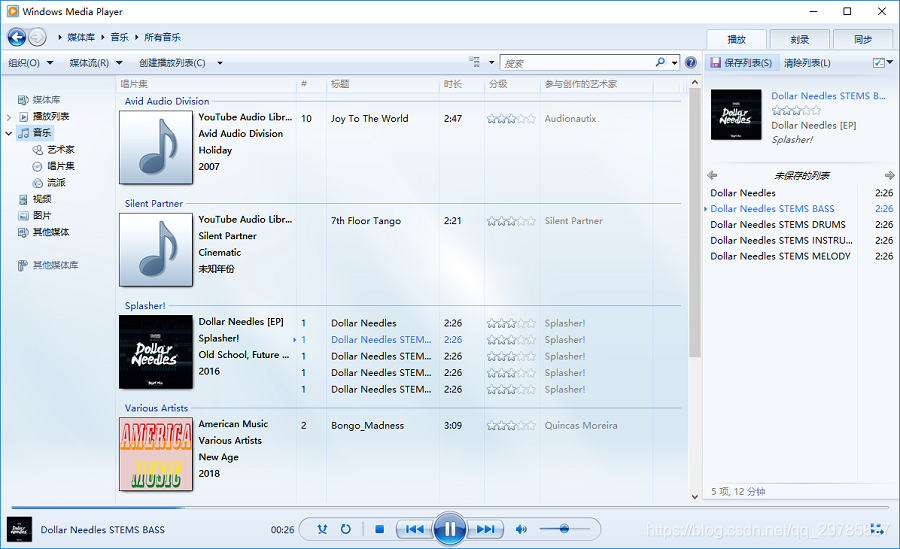Click the Avid Audio Division group link

tap(167, 101)
